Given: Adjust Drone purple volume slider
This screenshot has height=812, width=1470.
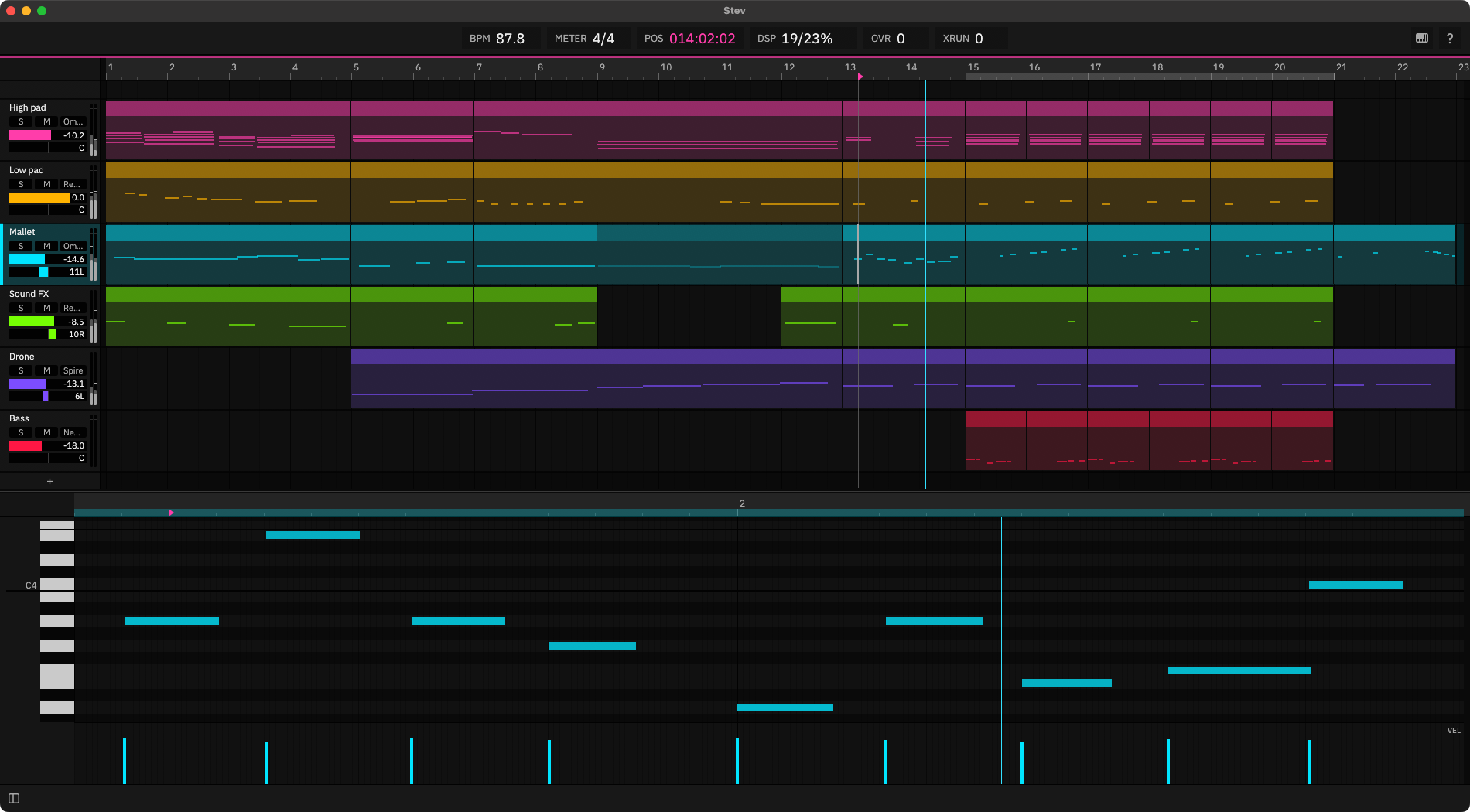Looking at the screenshot, I should point(47,384).
